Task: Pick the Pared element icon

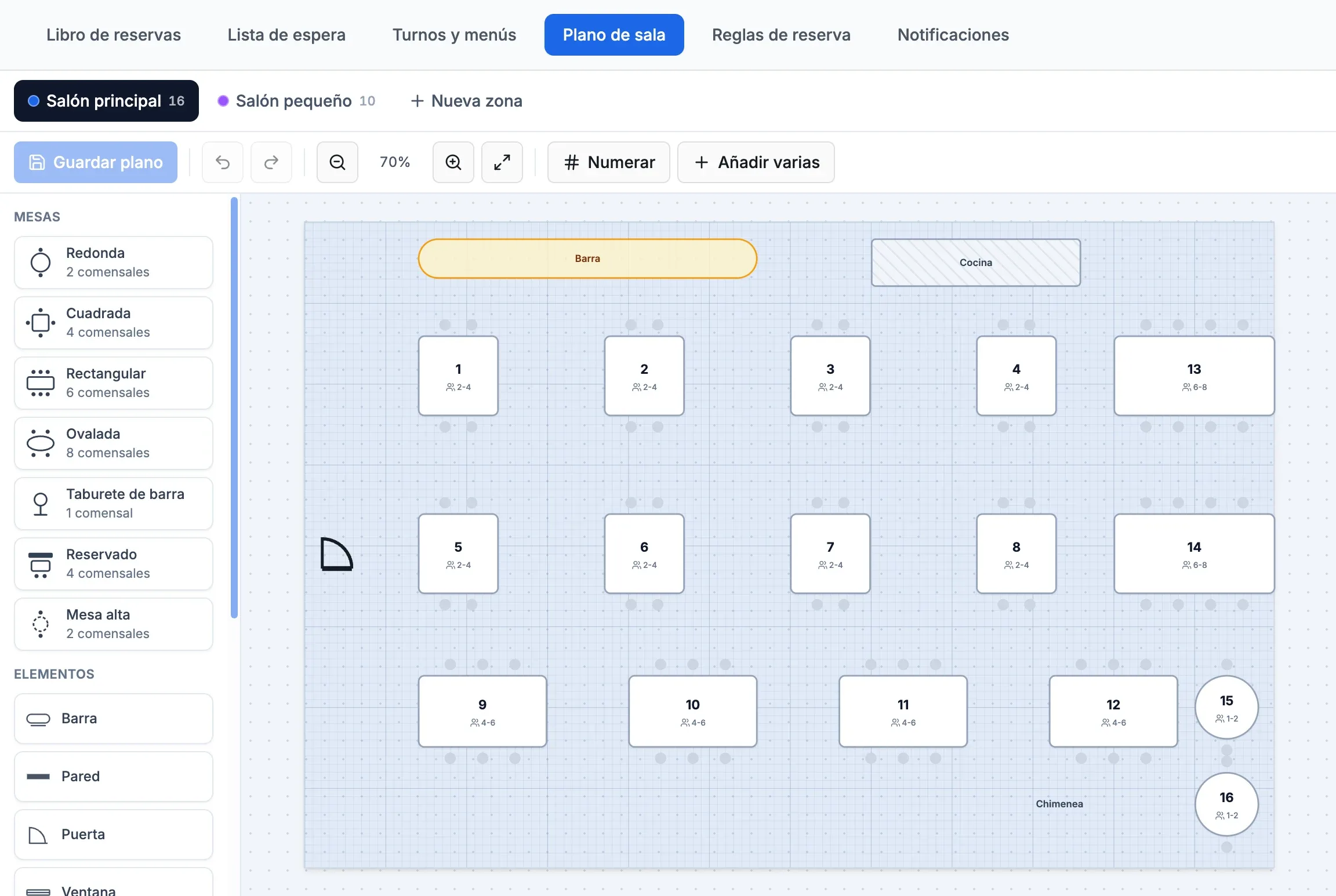Action: click(x=38, y=777)
